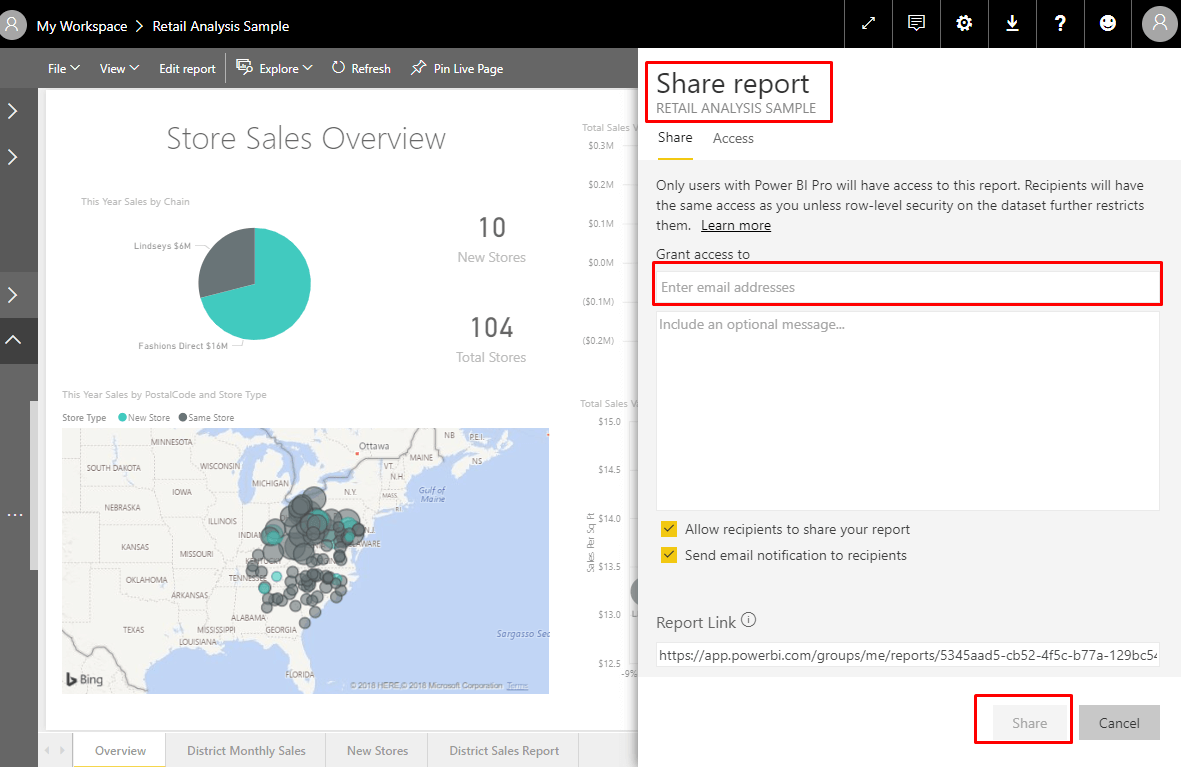Switch to the Access tab

(733, 139)
